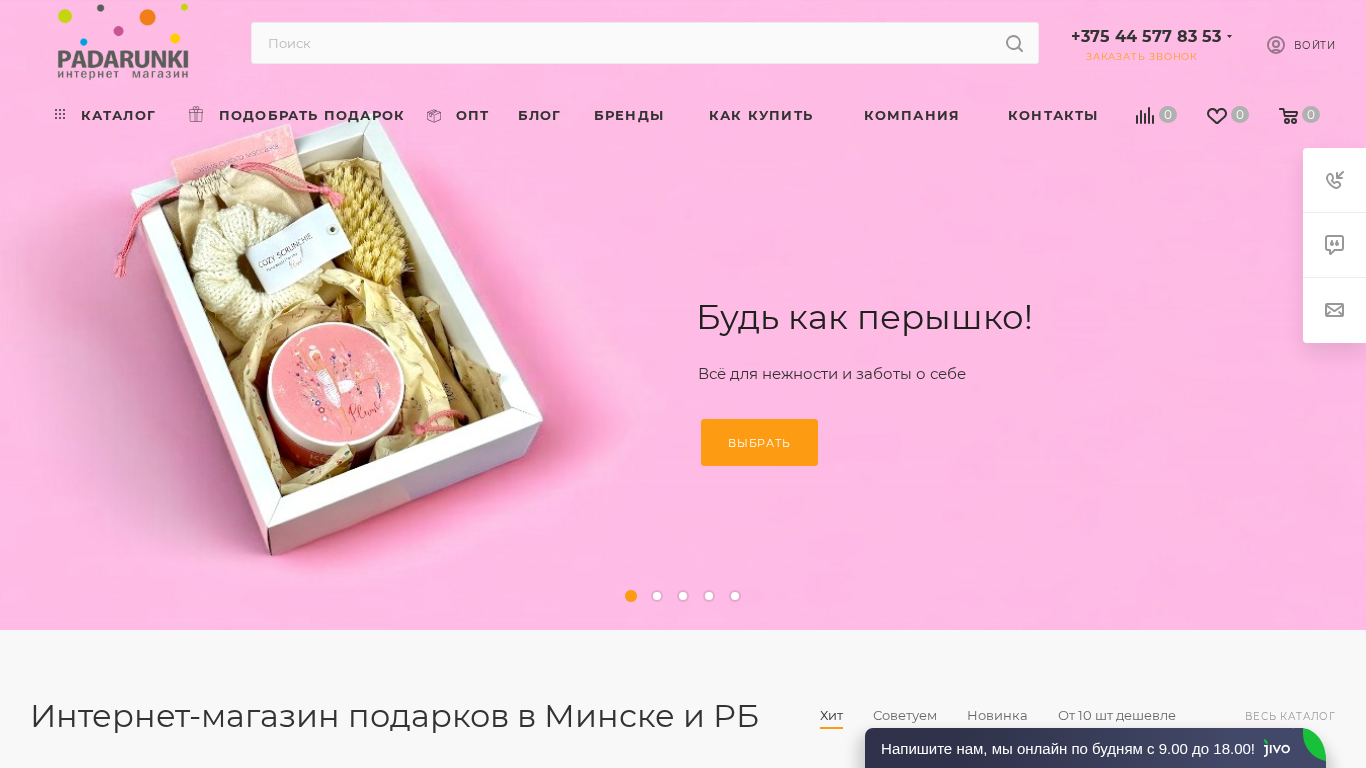Click the callback phone icon in side panel
Screen dimensions: 1366x768
[1334, 180]
